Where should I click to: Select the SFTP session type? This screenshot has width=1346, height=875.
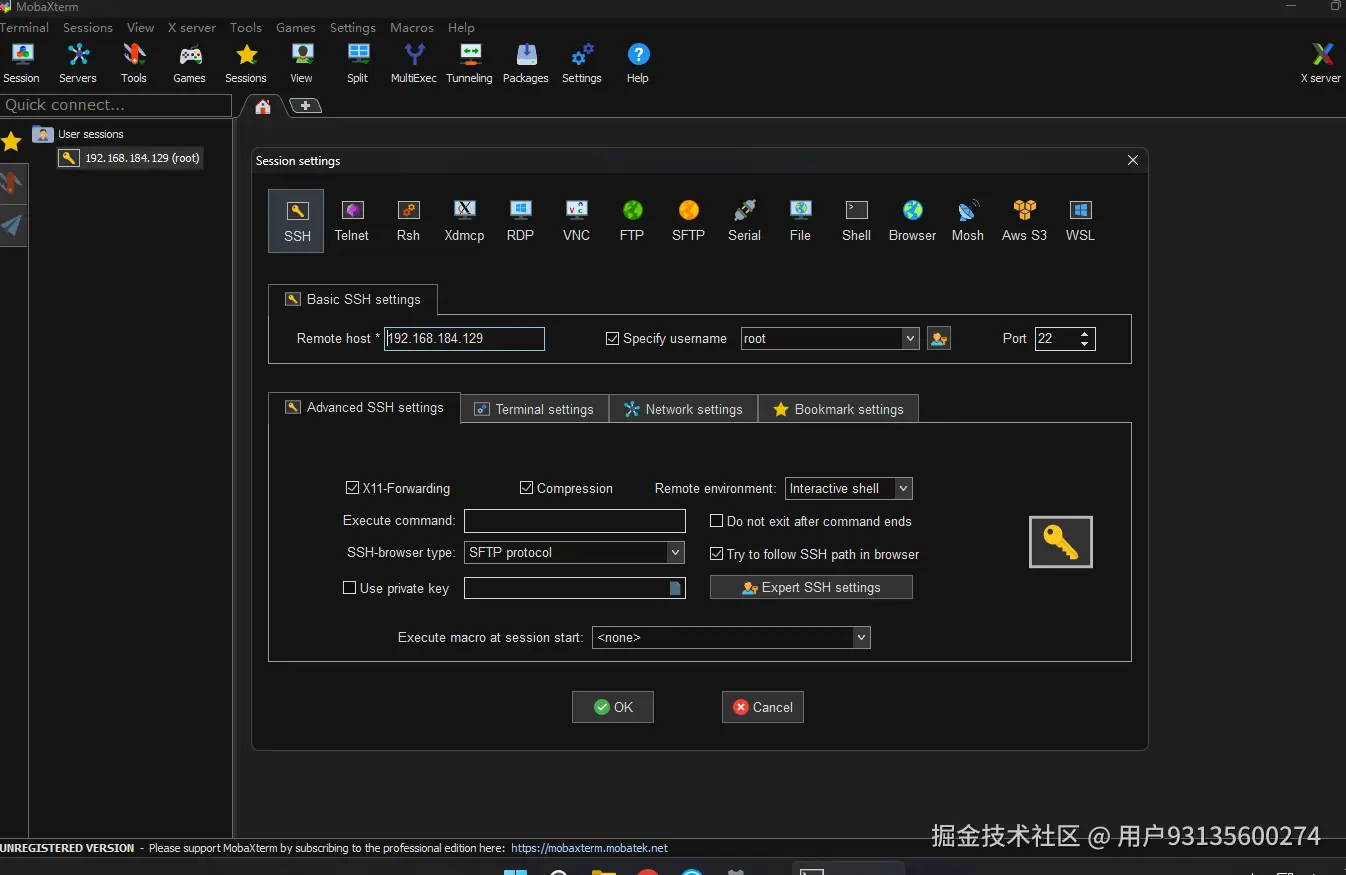[x=688, y=221]
